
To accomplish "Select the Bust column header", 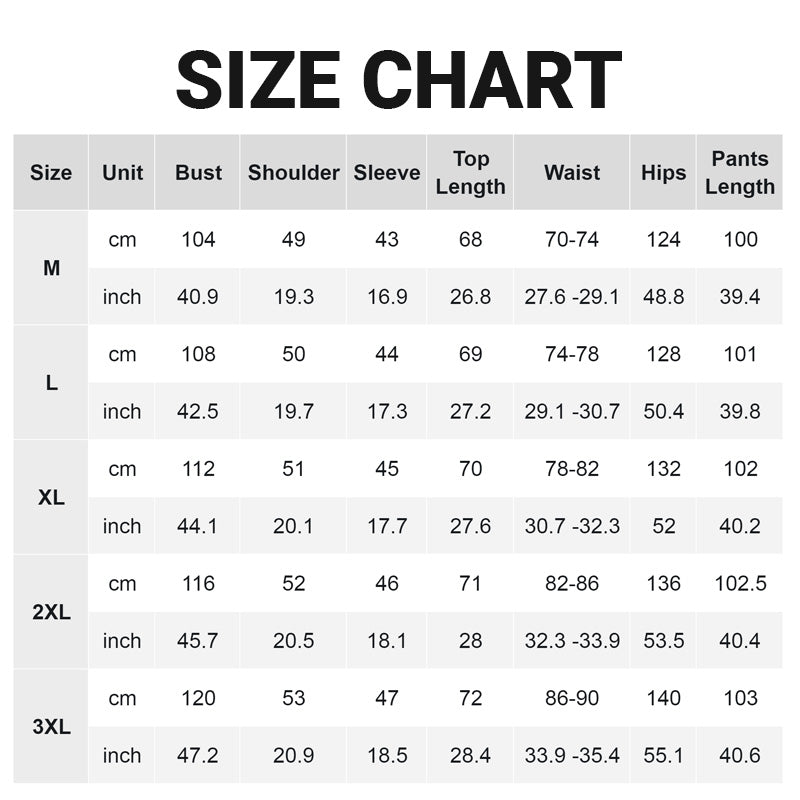I will click(x=198, y=172).
